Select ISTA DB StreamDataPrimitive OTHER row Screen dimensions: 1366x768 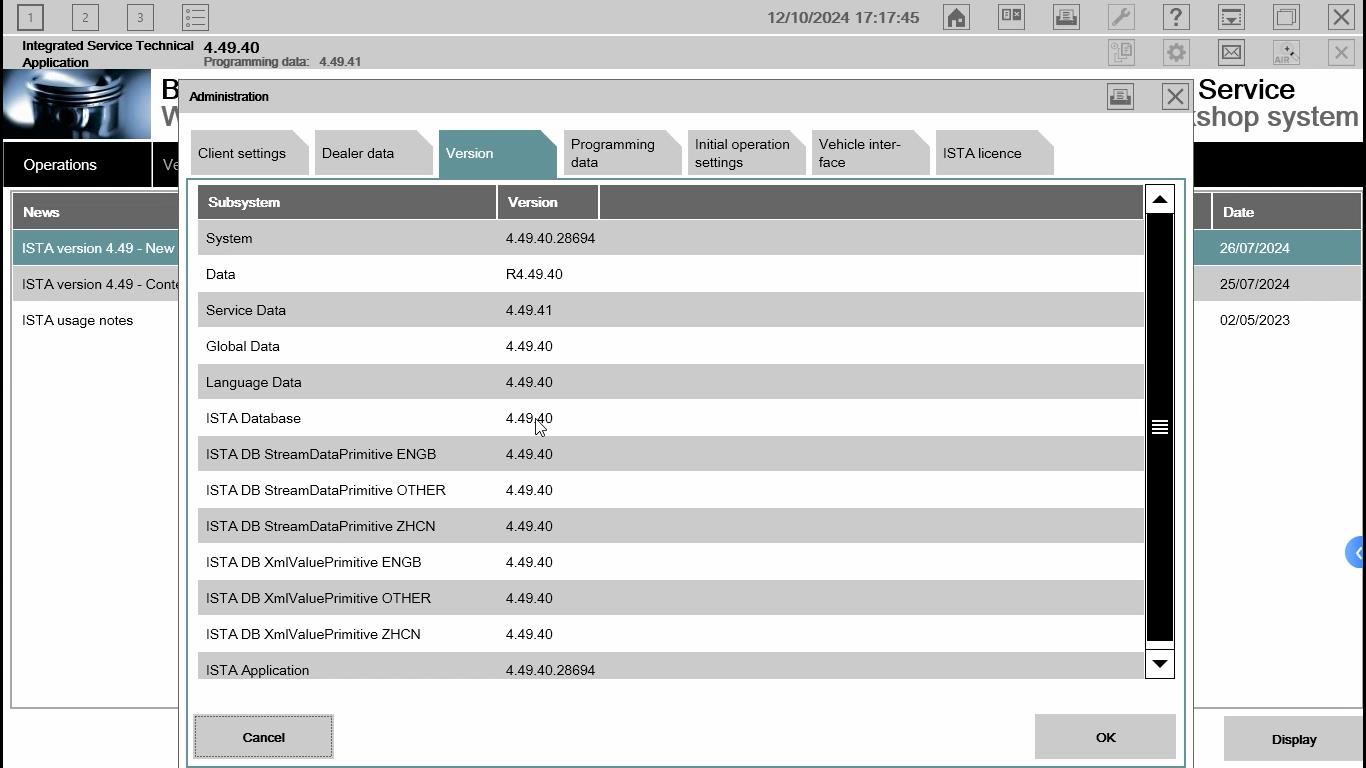671,490
